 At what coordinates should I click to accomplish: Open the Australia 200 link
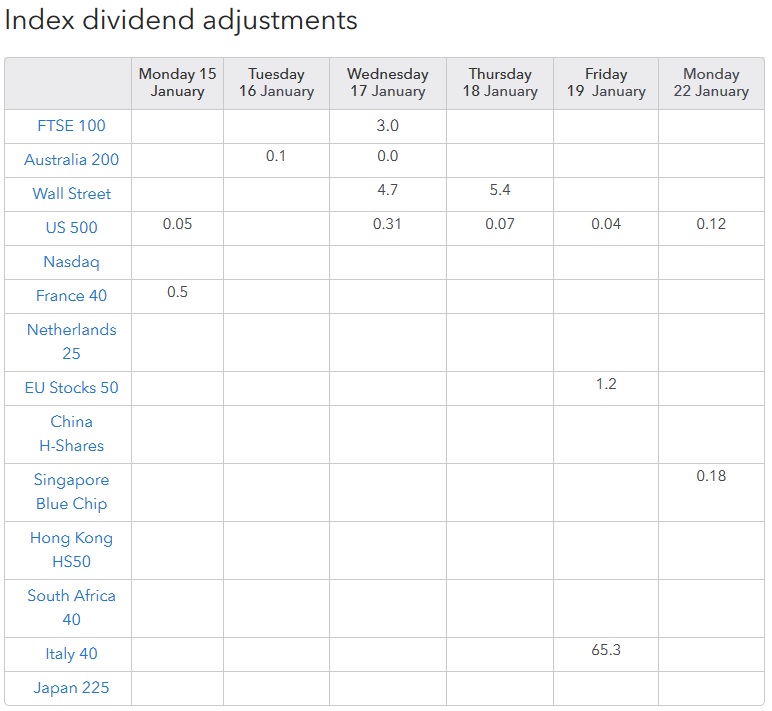pyautogui.click(x=71, y=160)
